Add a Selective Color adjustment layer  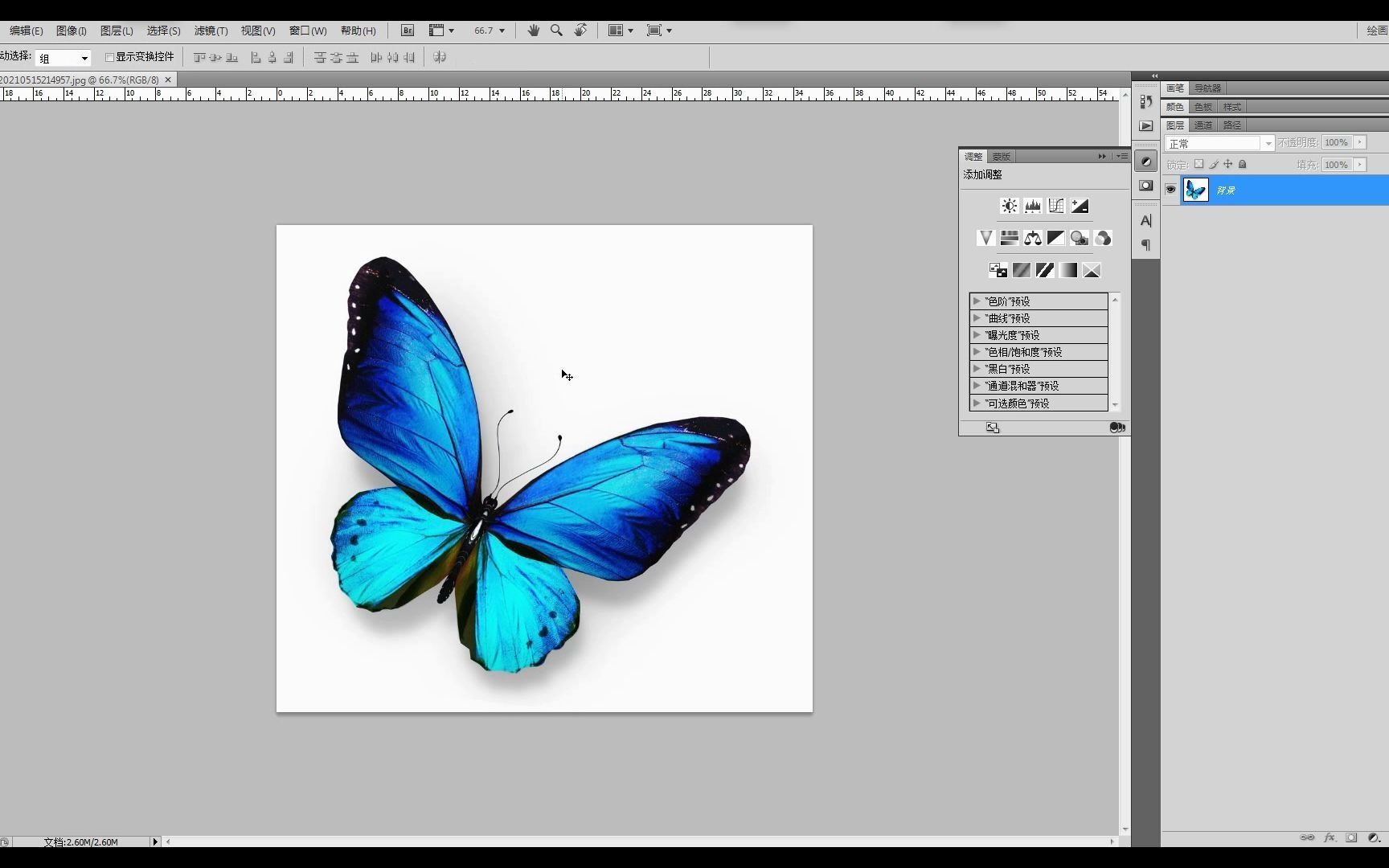(1091, 270)
